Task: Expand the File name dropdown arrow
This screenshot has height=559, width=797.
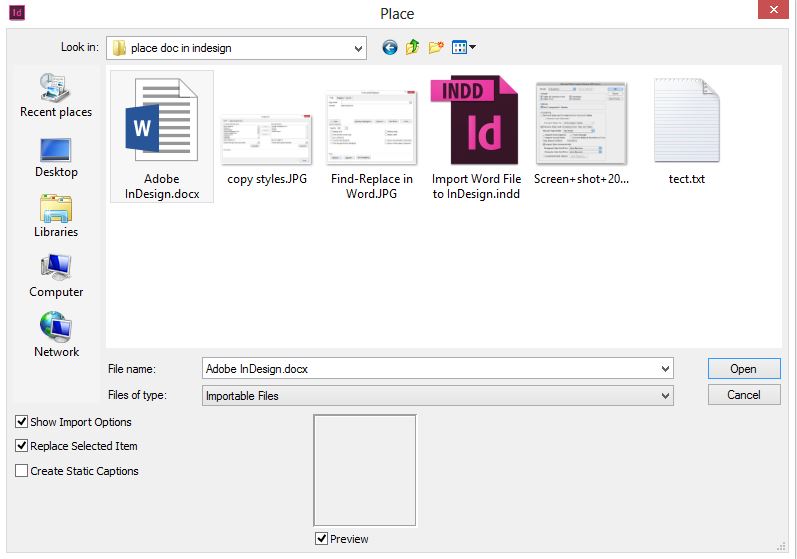Action: tap(665, 369)
